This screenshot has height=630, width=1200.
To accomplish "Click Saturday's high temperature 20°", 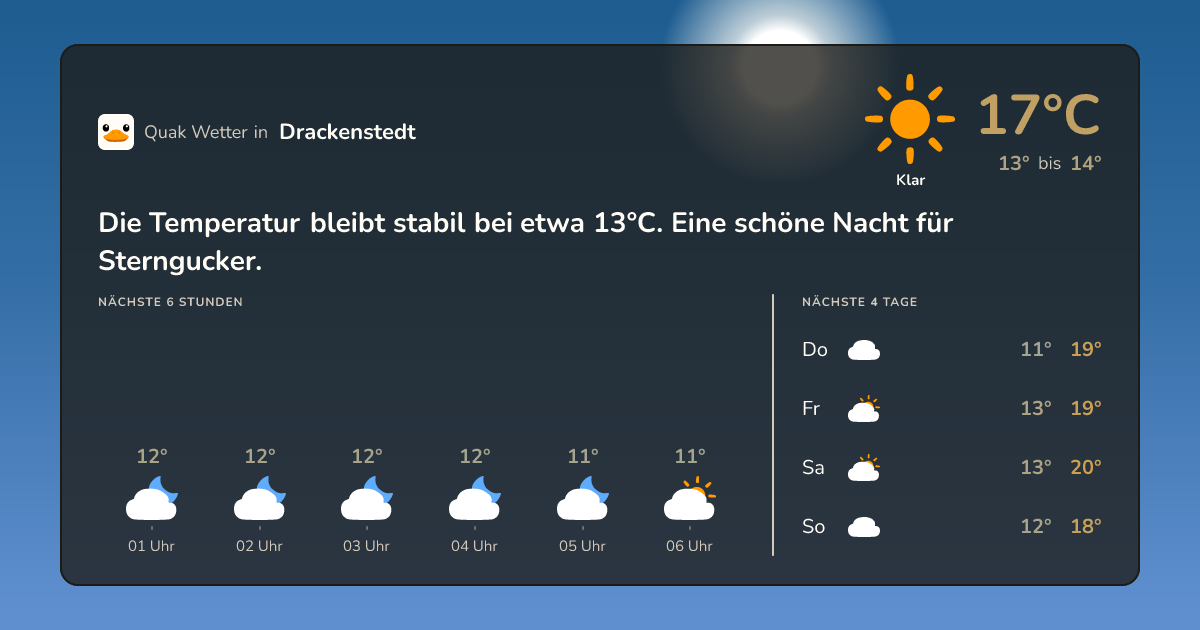I will (1086, 467).
